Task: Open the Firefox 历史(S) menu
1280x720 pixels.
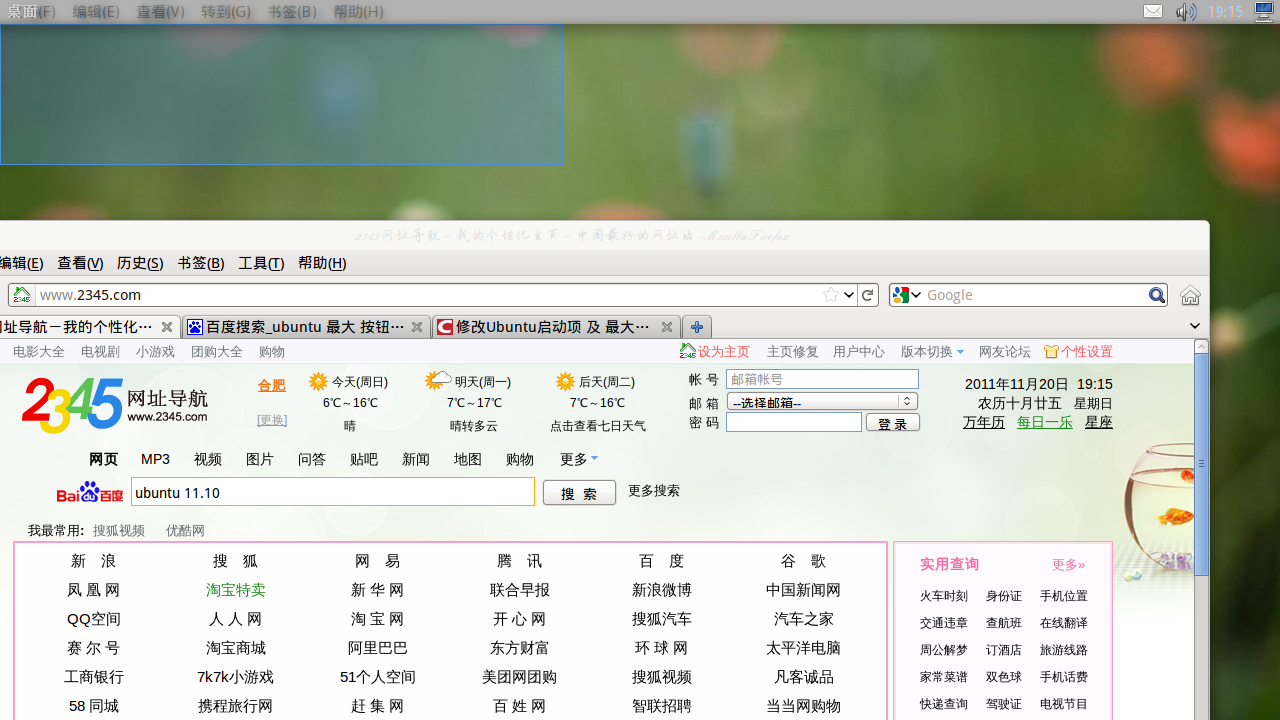Action: pos(140,263)
